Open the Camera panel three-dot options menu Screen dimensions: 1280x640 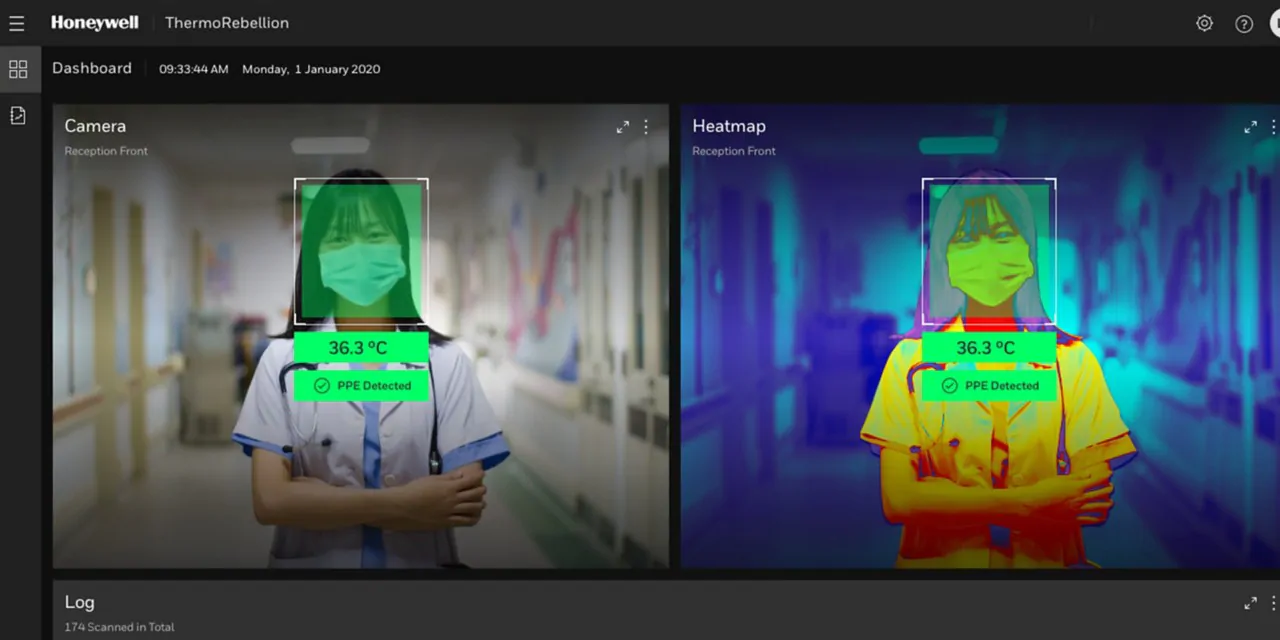click(x=646, y=127)
